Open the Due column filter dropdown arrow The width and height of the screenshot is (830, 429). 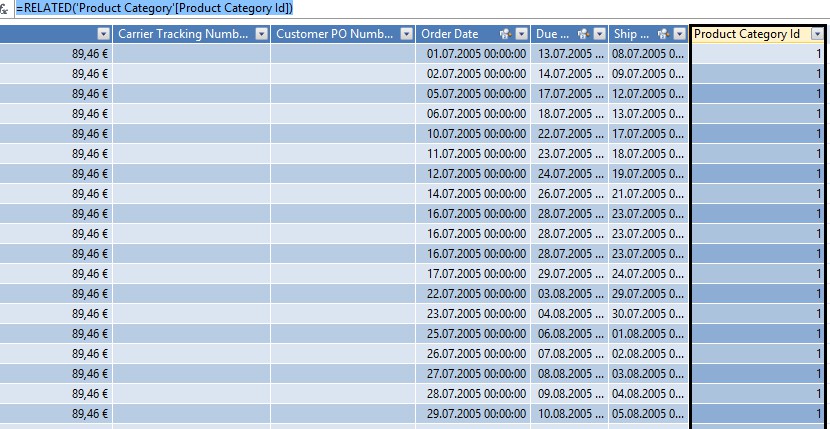(x=599, y=34)
